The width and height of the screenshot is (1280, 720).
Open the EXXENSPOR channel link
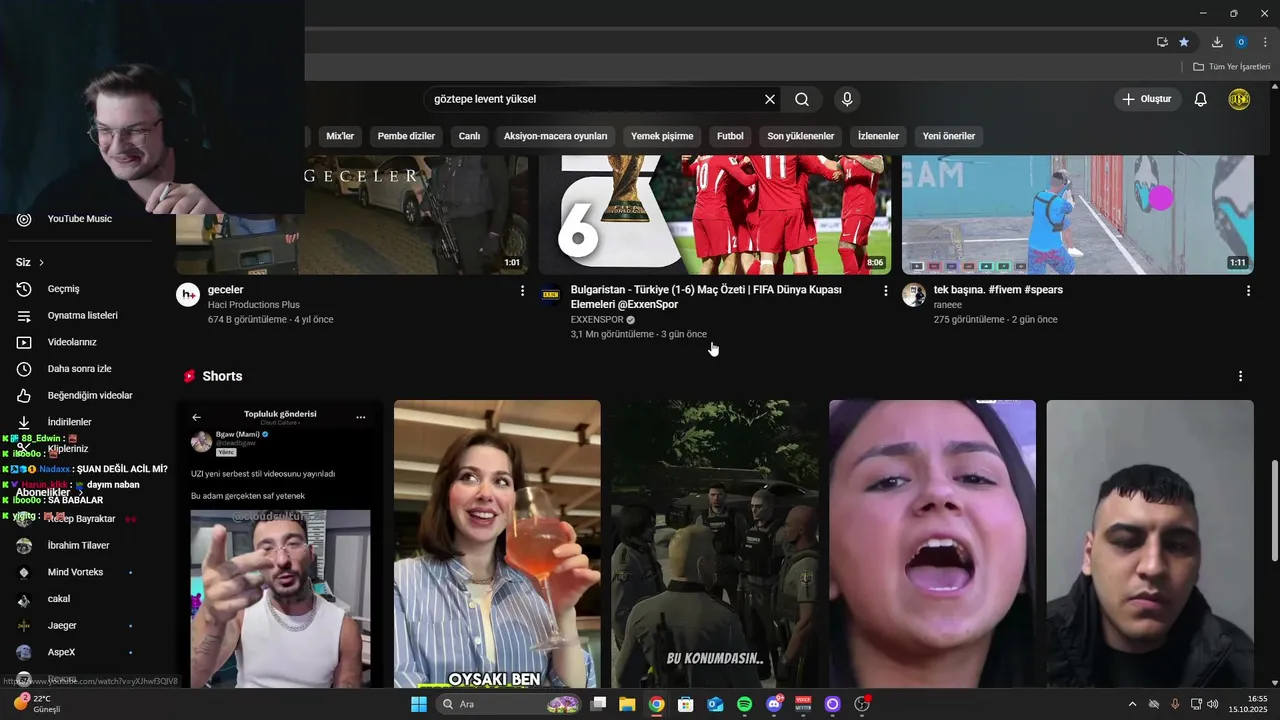pos(597,320)
